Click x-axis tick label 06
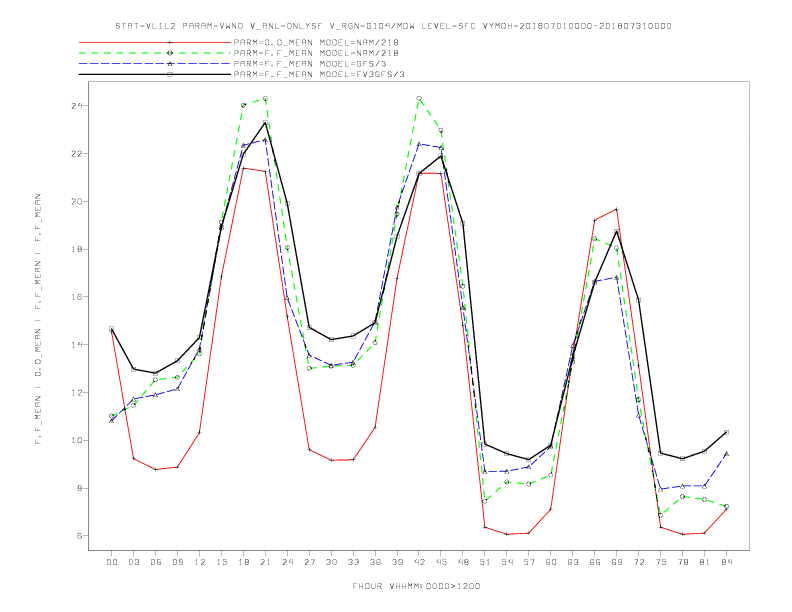This screenshot has width=792, height=612. pyautogui.click(x=156, y=562)
